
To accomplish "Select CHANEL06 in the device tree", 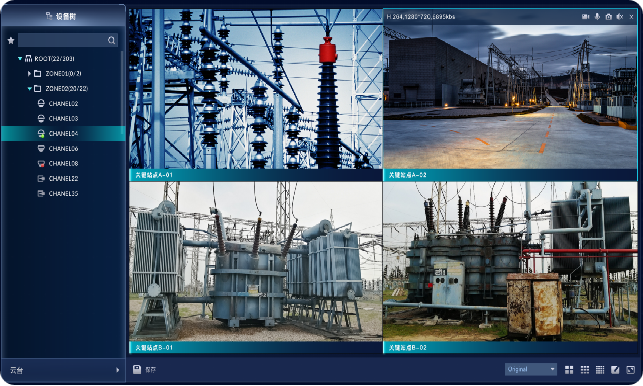I will coord(64,148).
